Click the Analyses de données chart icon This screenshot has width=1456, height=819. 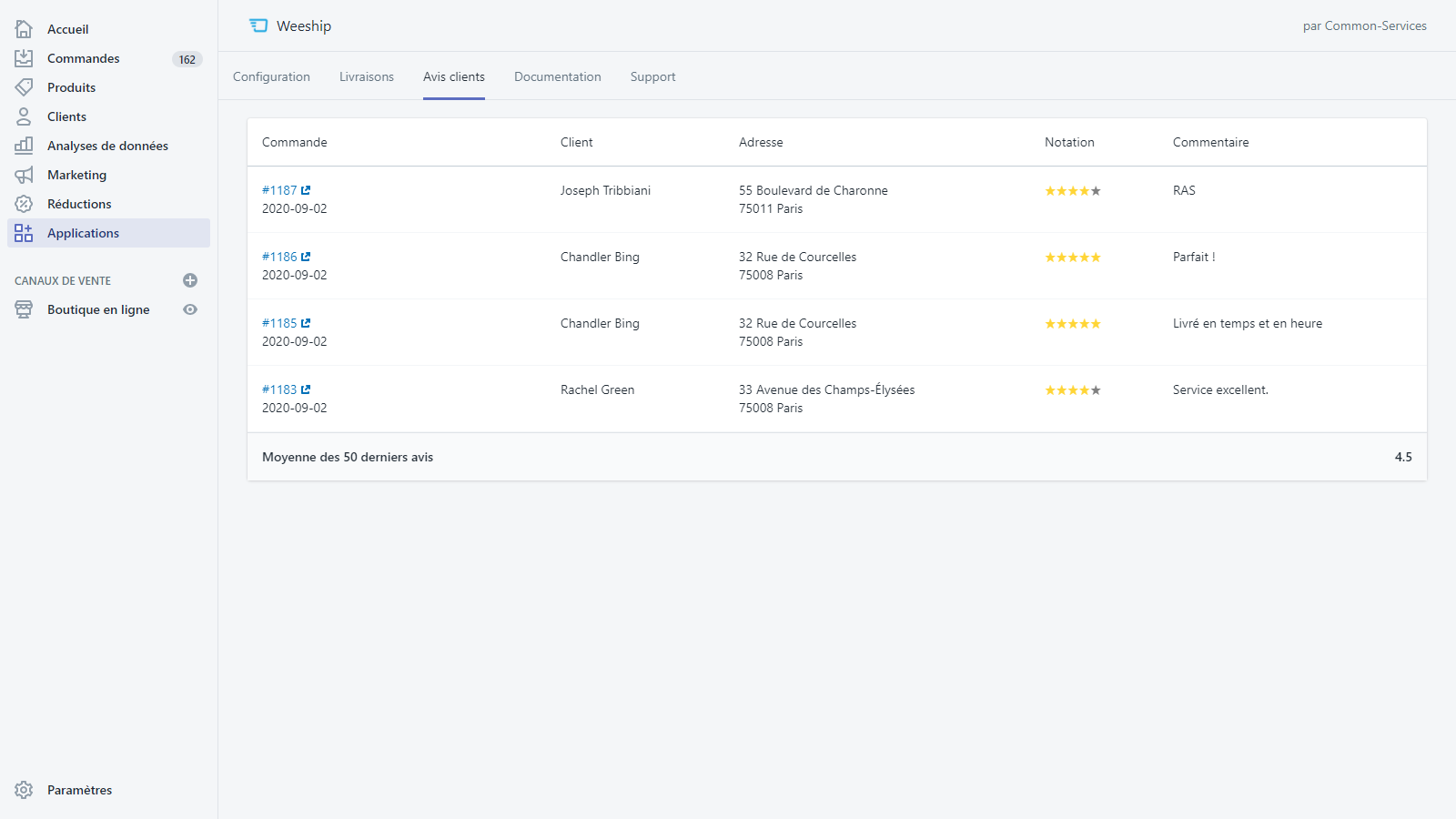(x=24, y=146)
